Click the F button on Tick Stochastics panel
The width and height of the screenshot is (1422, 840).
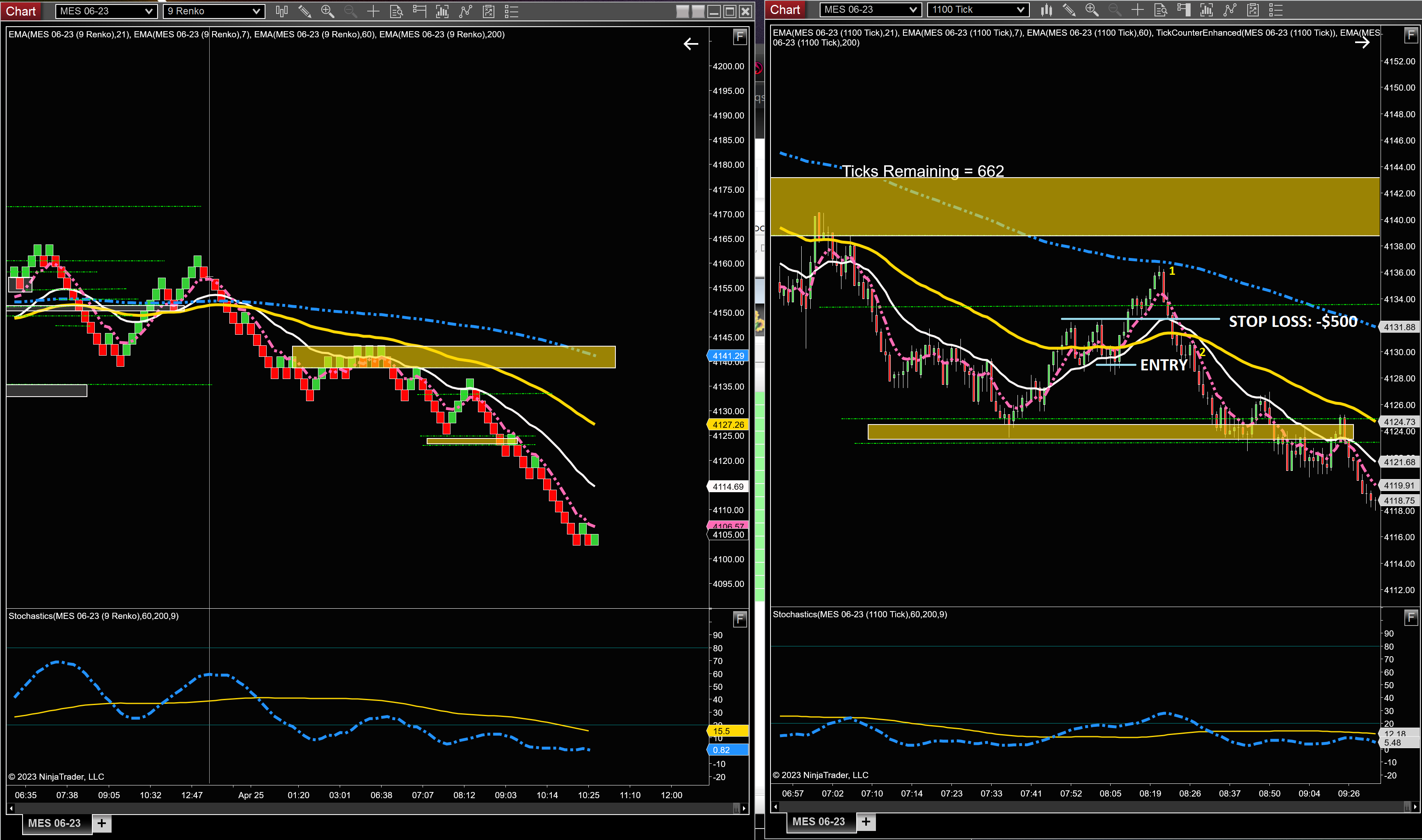tap(1411, 618)
